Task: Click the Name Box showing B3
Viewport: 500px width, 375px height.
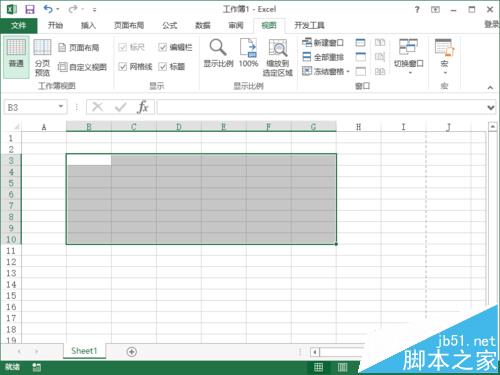Action: pyautogui.click(x=30, y=107)
